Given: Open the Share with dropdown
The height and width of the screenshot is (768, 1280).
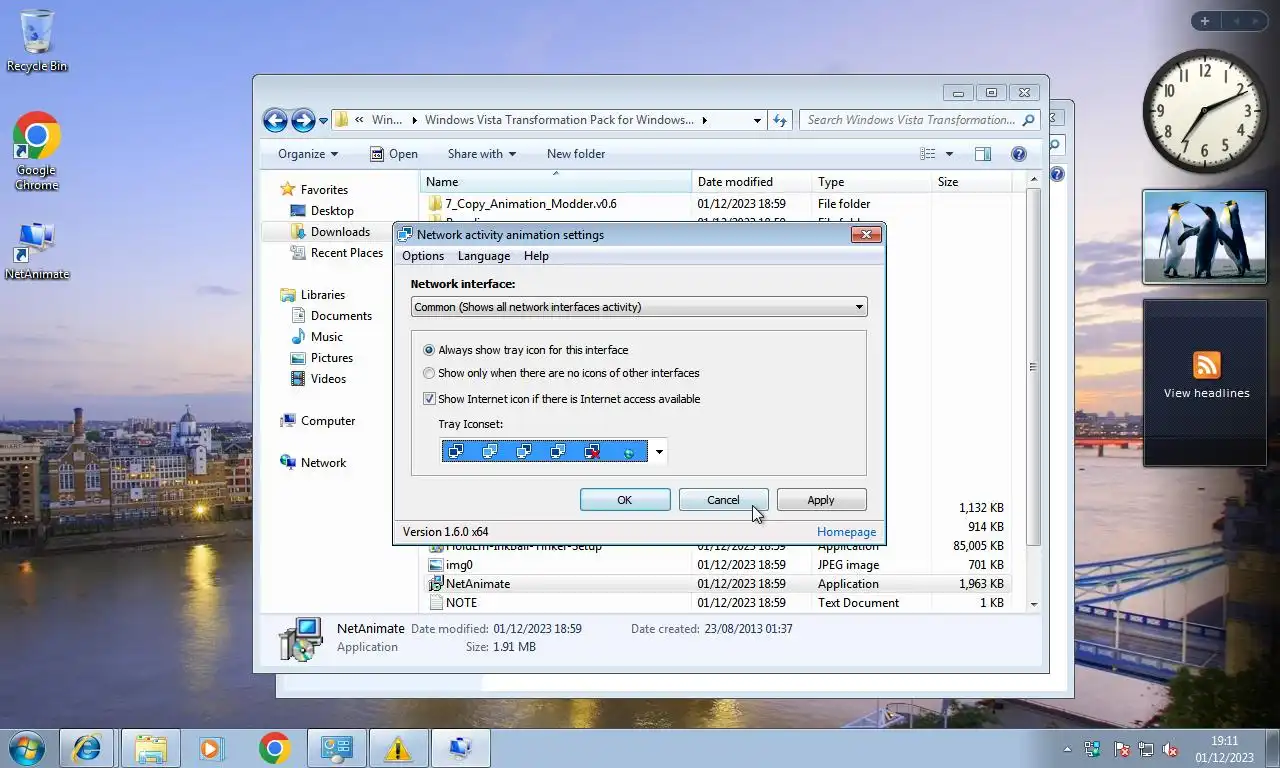Looking at the screenshot, I should [482, 154].
